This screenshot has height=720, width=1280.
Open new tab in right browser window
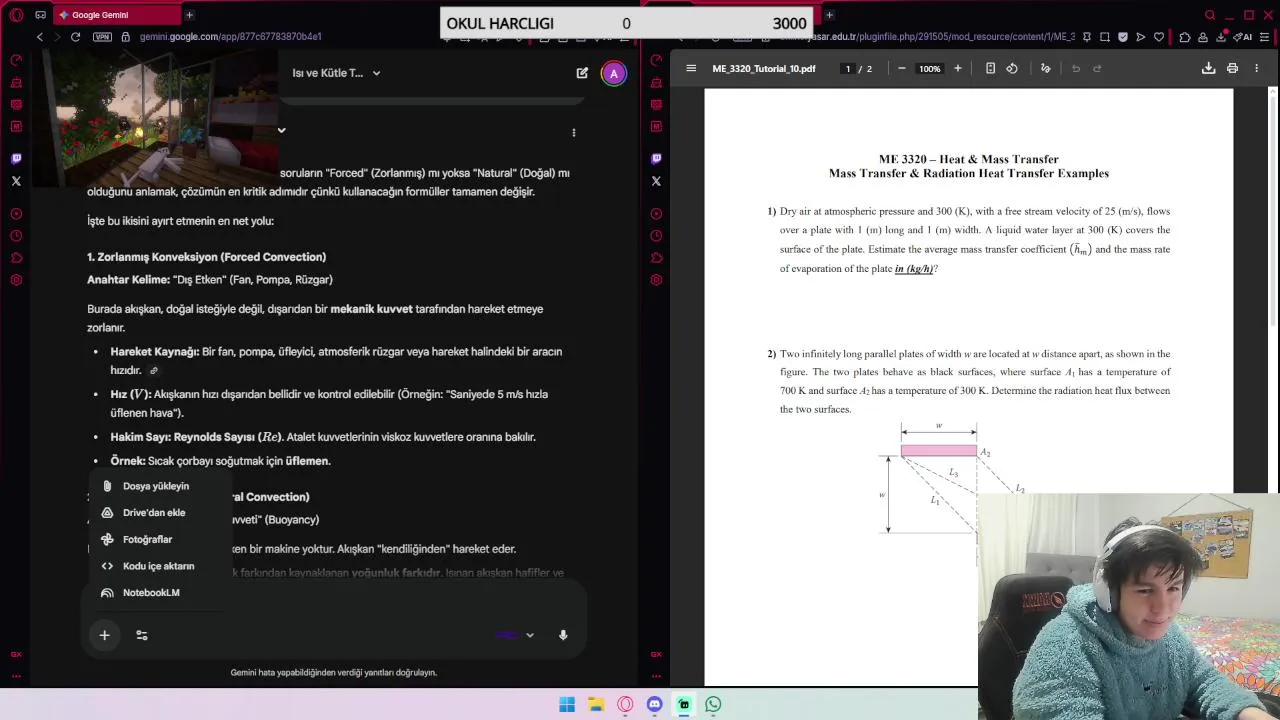[829, 15]
